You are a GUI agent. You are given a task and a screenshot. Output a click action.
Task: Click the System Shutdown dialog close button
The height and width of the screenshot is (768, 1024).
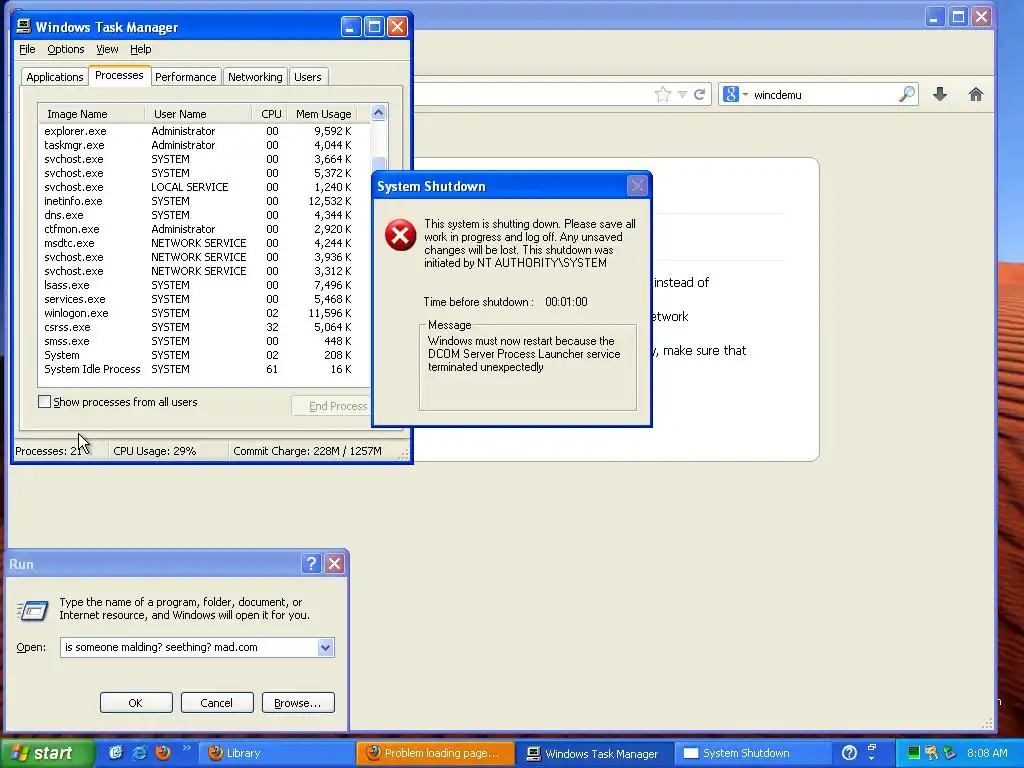coord(637,186)
